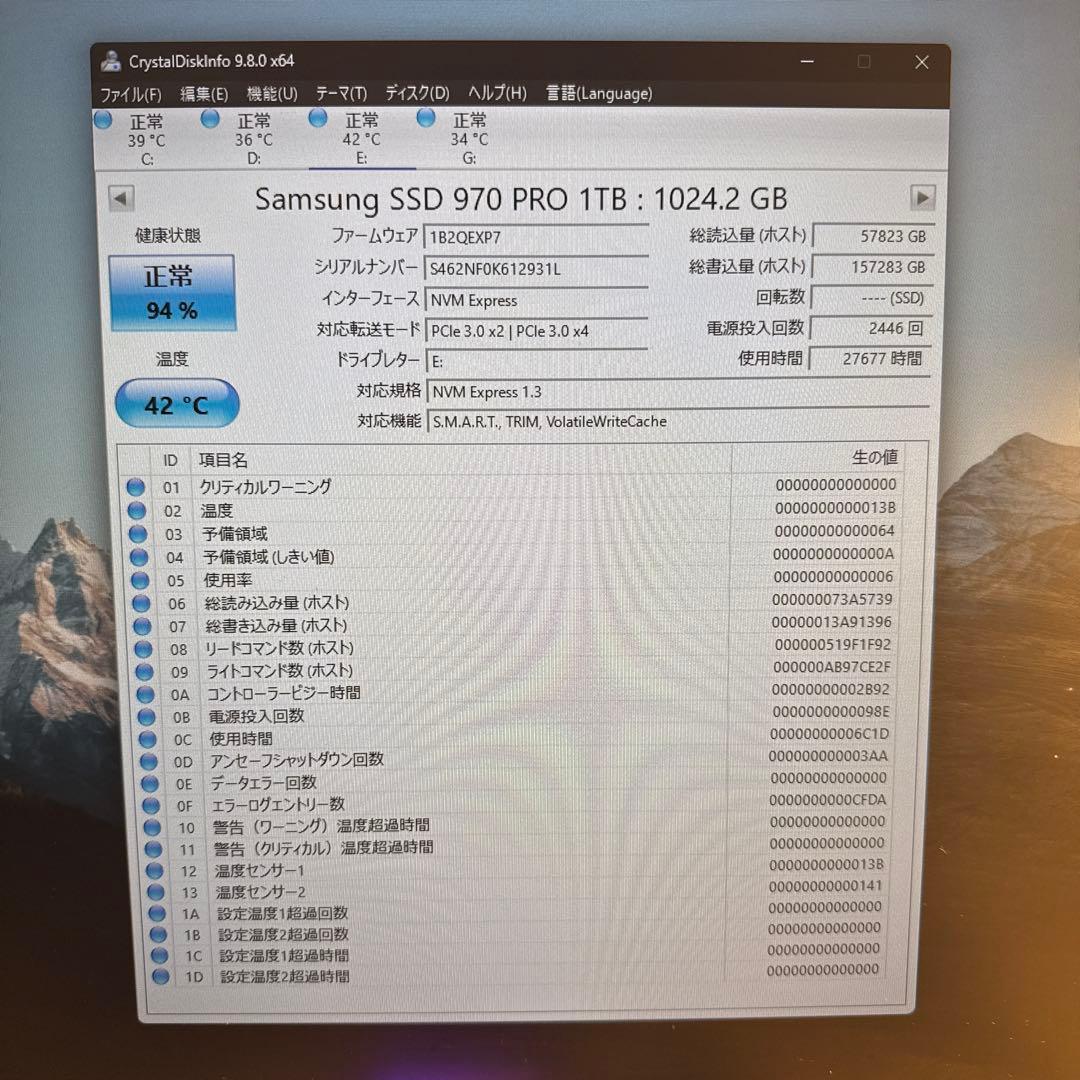Click the 42 °C temperature button

pyautogui.click(x=176, y=404)
